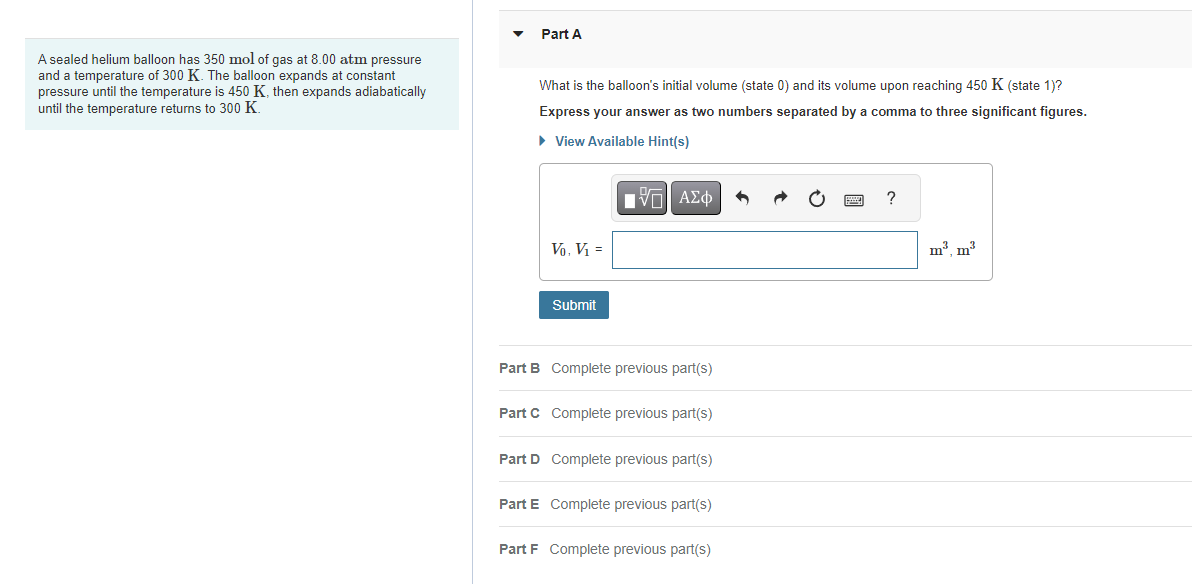
Task: Select the Part A header label
Action: pyautogui.click(x=561, y=34)
